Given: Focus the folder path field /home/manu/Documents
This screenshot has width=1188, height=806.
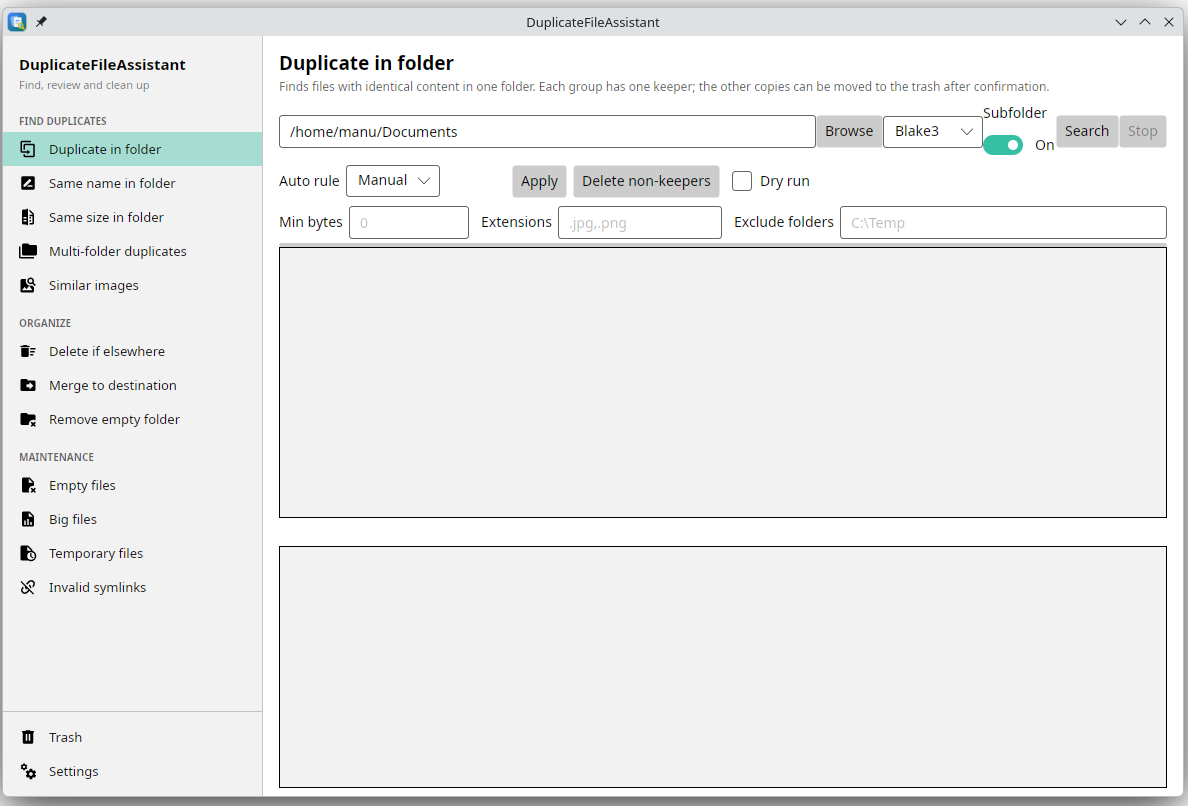Looking at the screenshot, I should coord(547,132).
